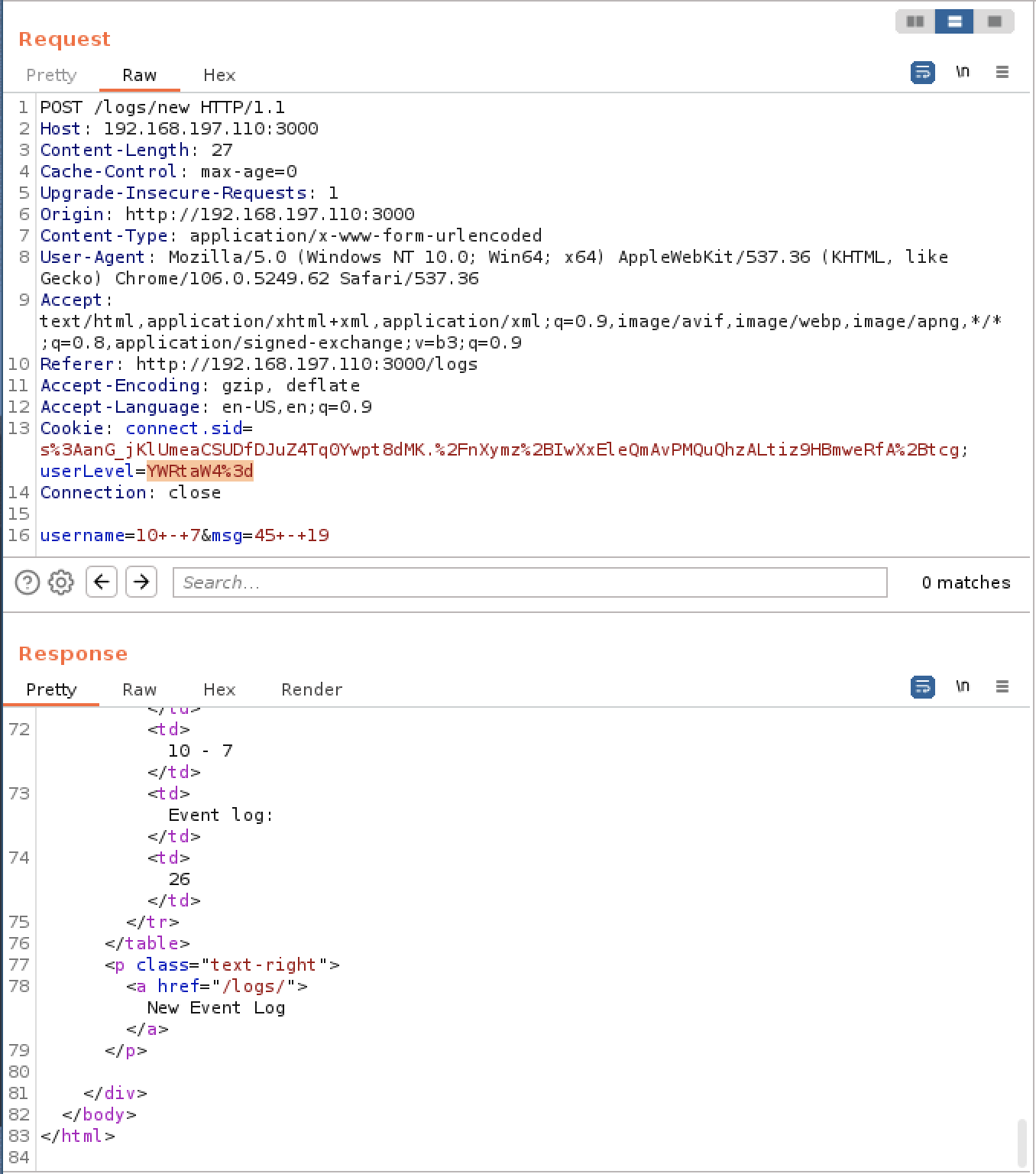
Task: Switch to side-by-side layout view icon
Action: [915, 21]
